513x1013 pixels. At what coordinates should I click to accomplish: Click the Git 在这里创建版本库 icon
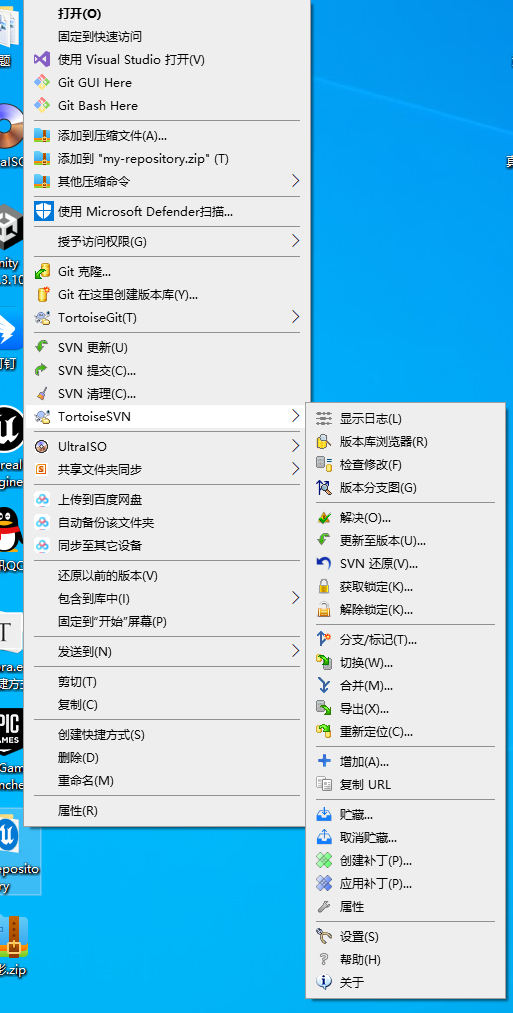(x=42, y=295)
